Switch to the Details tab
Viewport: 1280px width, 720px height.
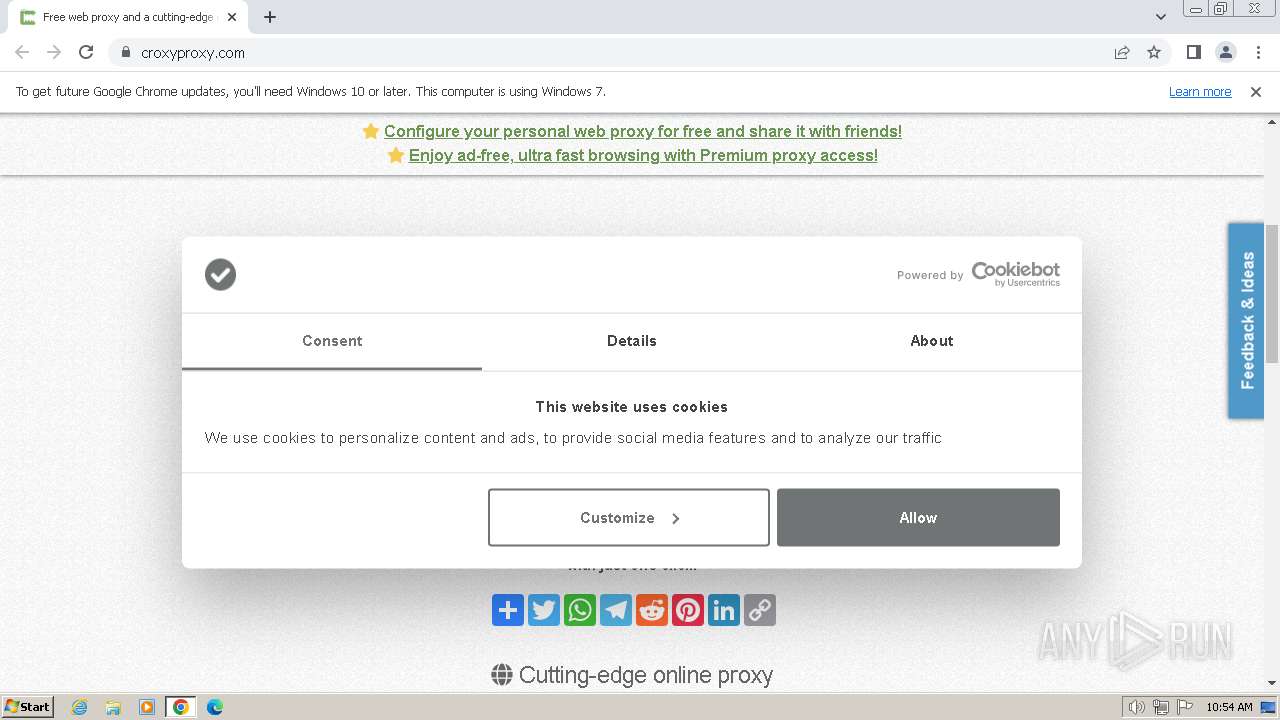click(632, 341)
